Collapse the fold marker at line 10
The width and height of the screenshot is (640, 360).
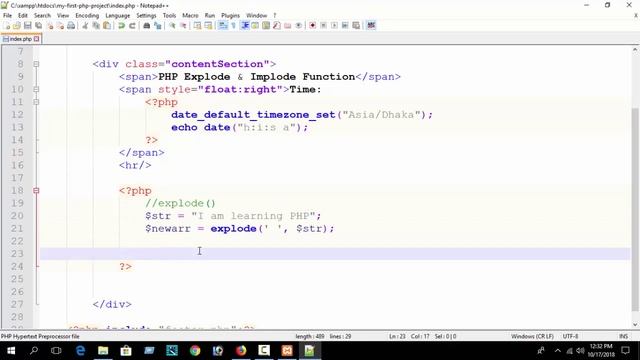pyautogui.click(x=36, y=89)
